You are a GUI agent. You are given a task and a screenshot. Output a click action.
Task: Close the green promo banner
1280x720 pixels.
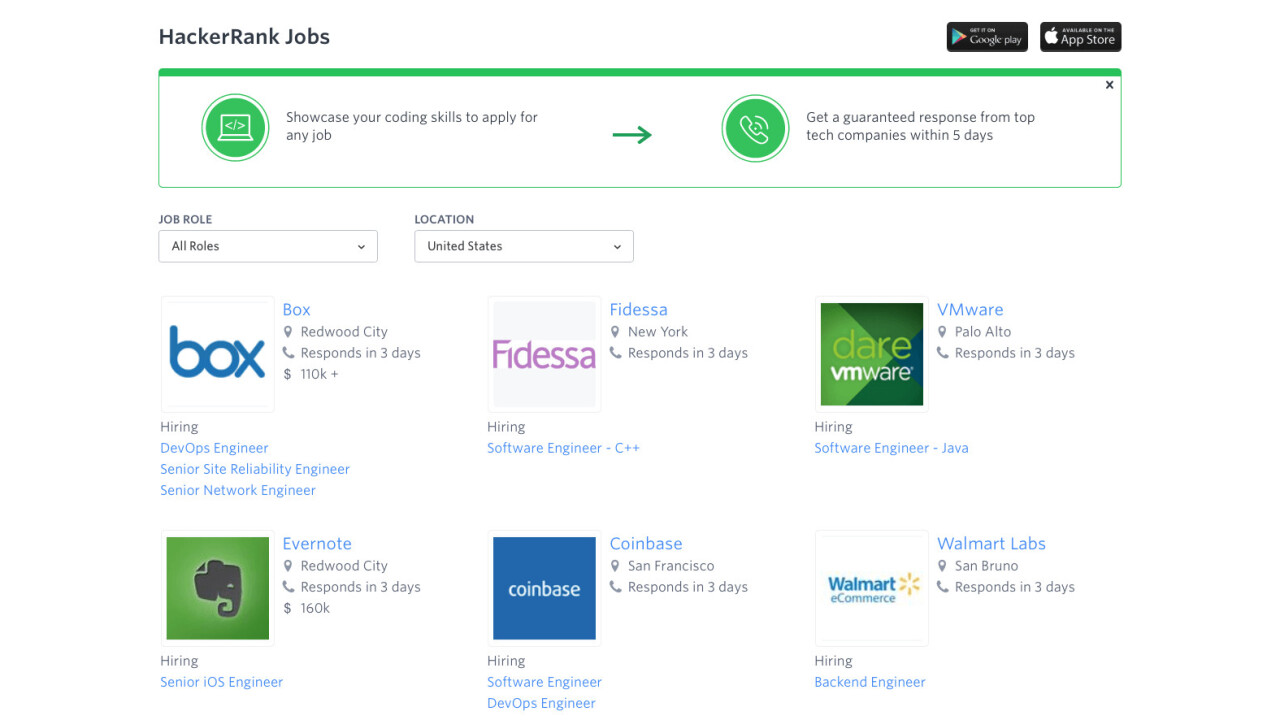[x=1109, y=85]
